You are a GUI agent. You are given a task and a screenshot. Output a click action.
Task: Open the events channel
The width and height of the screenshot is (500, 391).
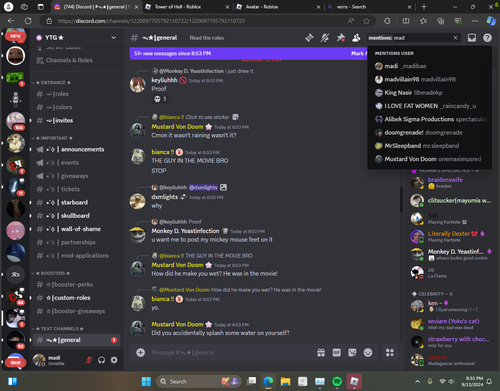[76, 163]
